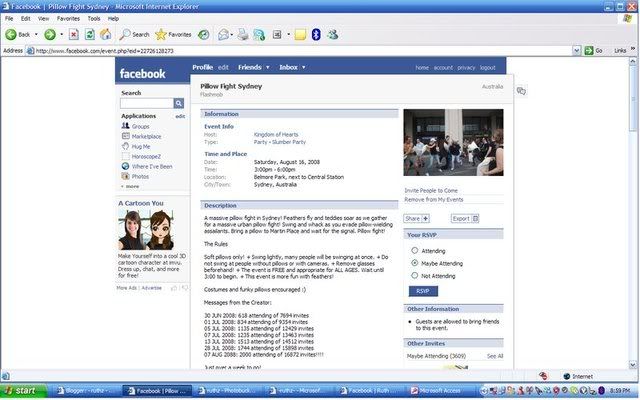Open the View menu
The width and height of the screenshot is (640, 400).
[43, 19]
